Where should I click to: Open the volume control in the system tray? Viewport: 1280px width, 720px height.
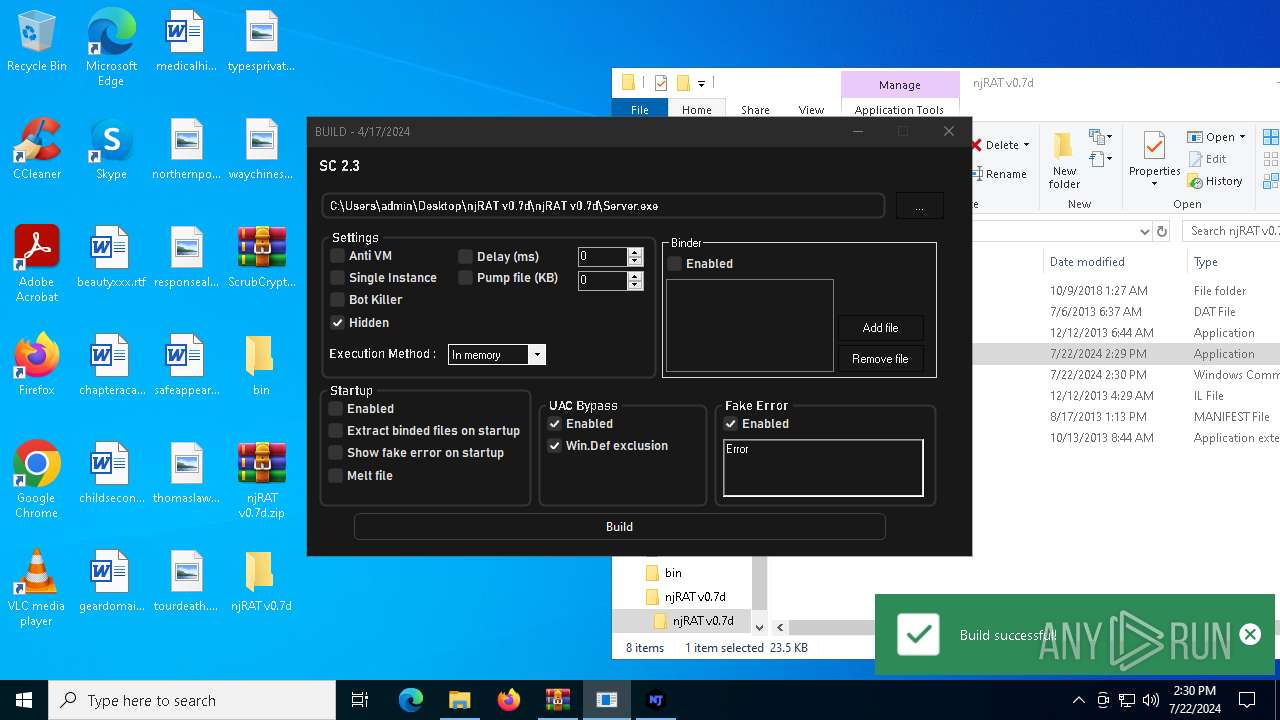[x=1151, y=700]
